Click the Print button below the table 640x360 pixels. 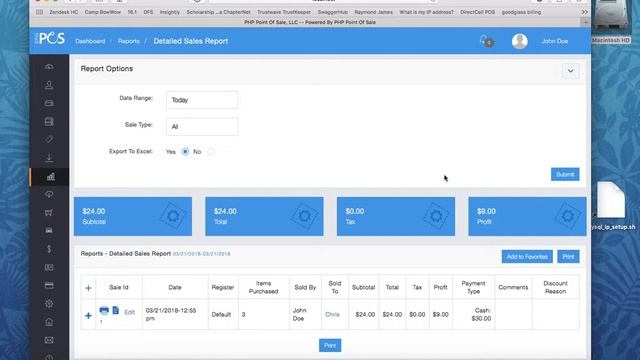[330, 346]
